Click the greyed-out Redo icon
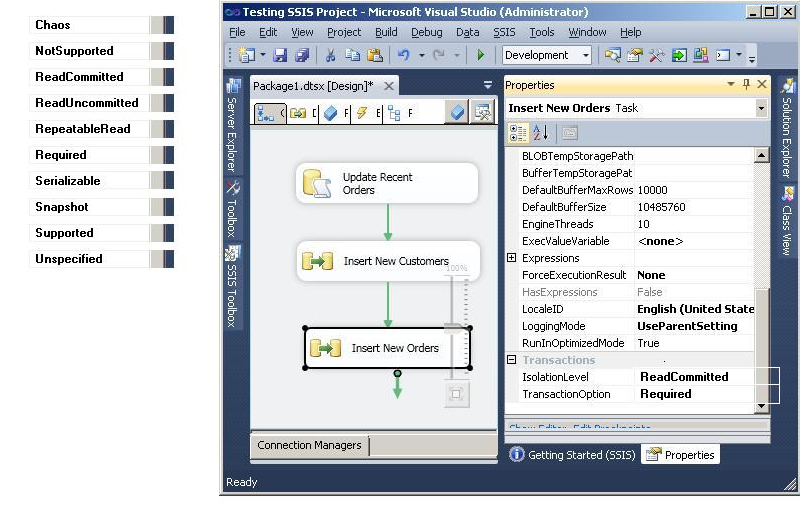Image resolution: width=800 pixels, height=505 pixels. [x=438, y=55]
